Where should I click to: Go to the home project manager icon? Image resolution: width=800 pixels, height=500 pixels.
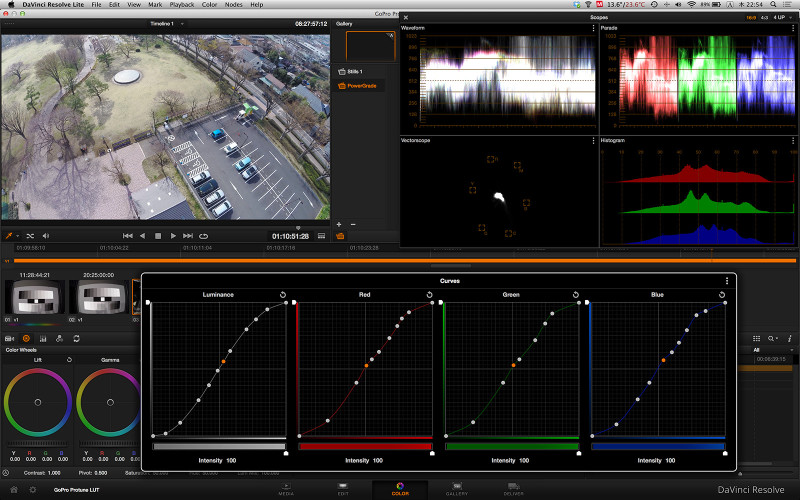[x=14, y=490]
